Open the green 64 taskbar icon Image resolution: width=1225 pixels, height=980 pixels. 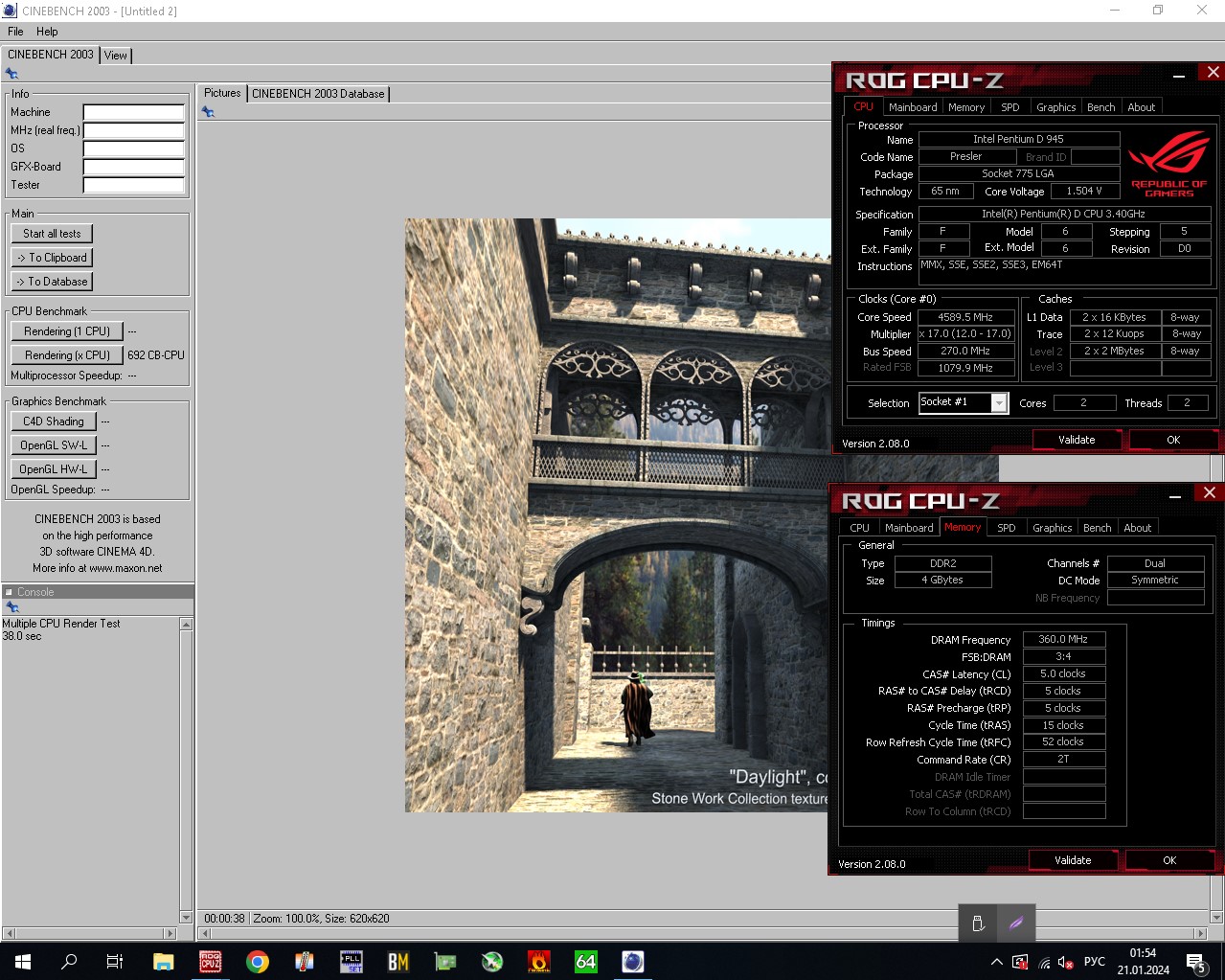pos(586,961)
